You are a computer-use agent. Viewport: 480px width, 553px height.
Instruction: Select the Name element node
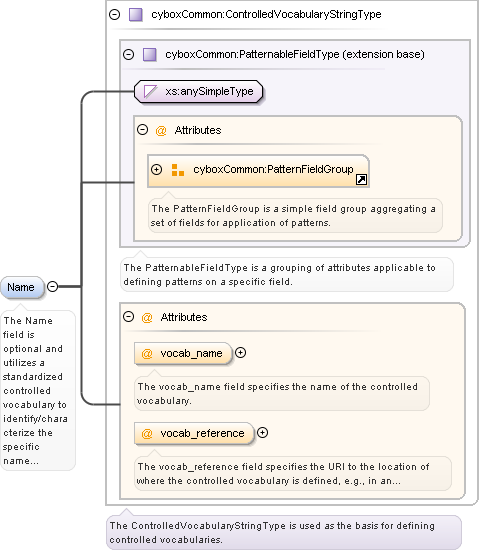click(x=22, y=287)
